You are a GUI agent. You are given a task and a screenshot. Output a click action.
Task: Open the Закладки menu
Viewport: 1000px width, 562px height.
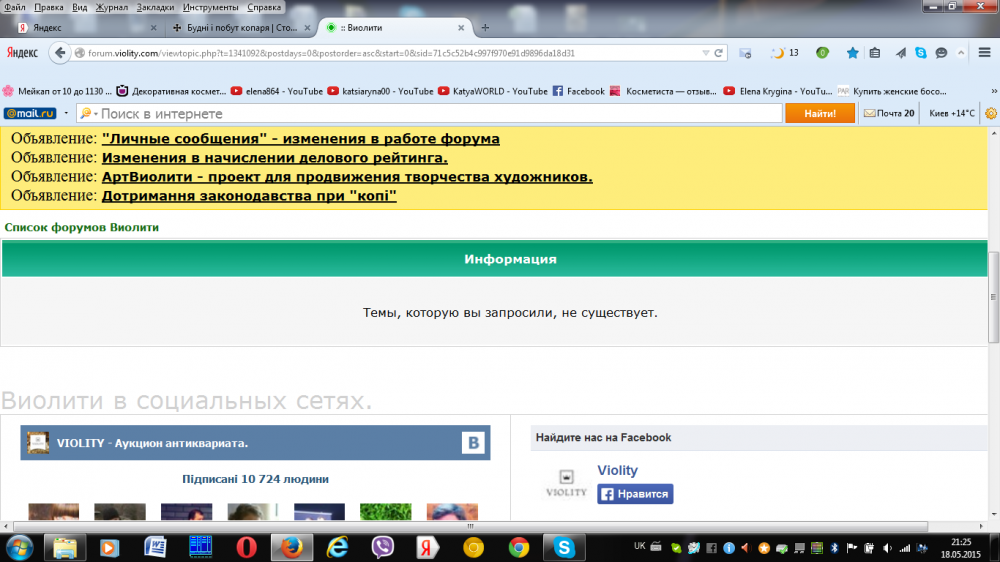pos(155,7)
